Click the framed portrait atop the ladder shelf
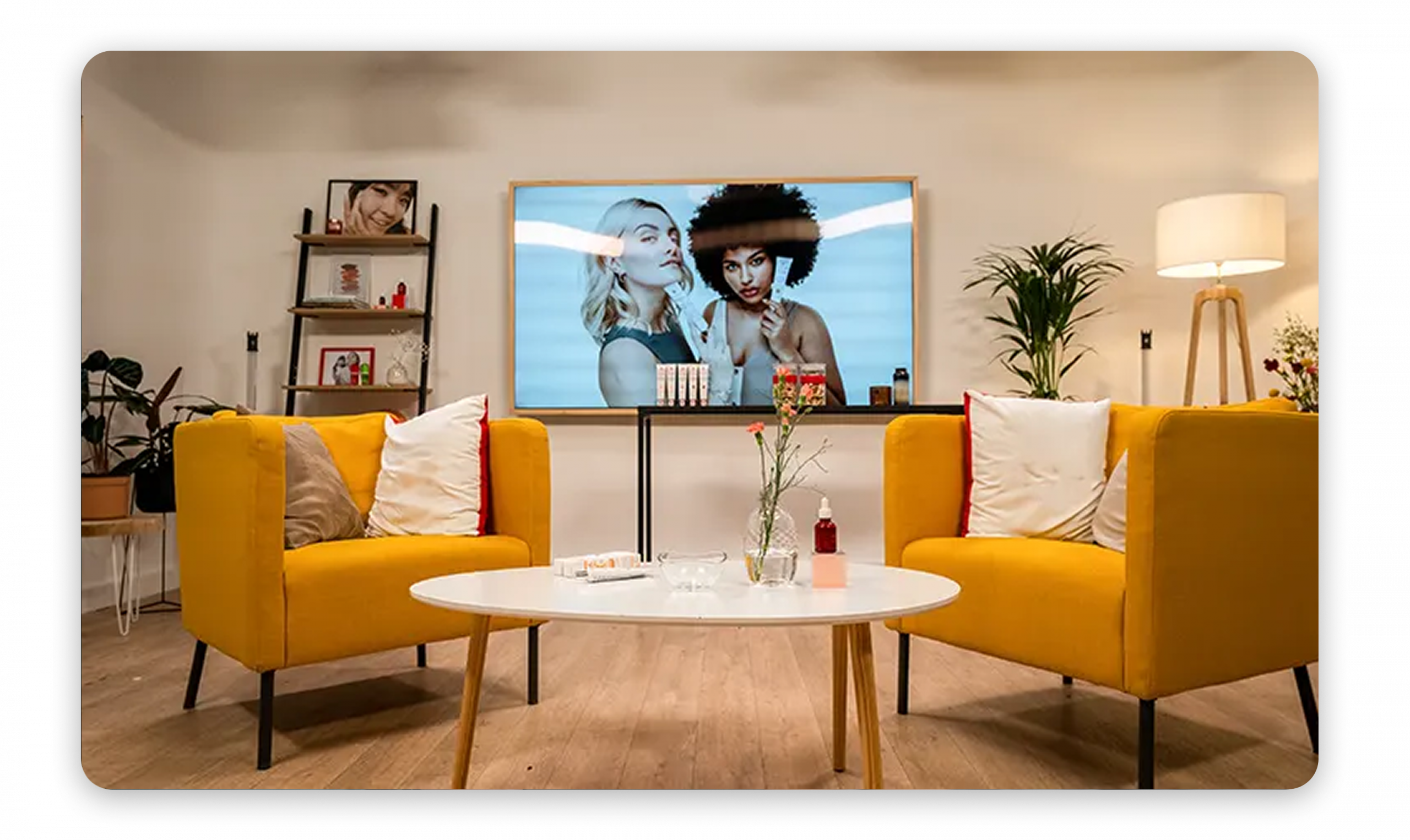 point(372,207)
